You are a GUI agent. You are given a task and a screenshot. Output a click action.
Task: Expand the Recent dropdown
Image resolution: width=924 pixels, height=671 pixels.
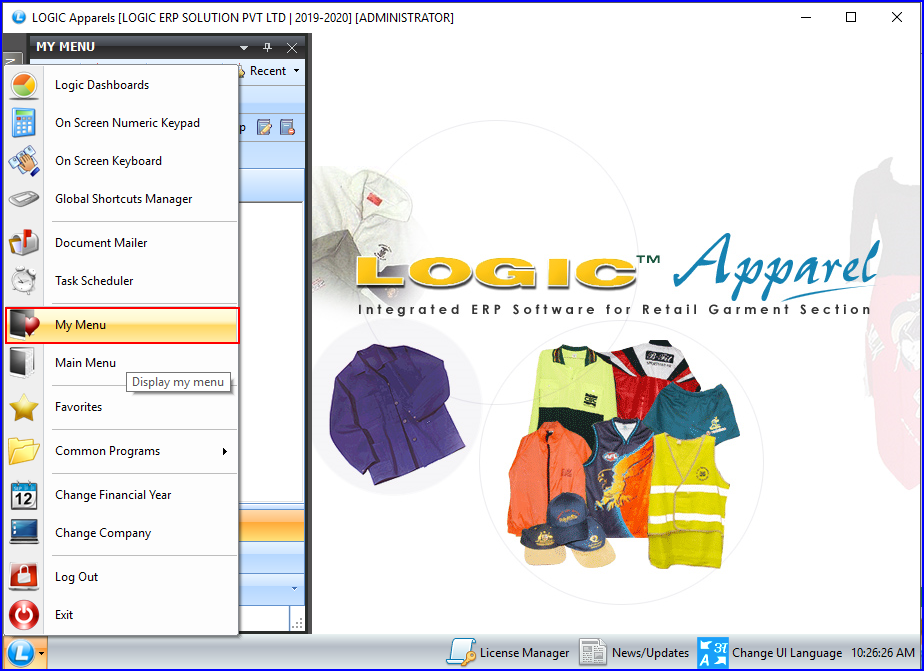tap(296, 71)
